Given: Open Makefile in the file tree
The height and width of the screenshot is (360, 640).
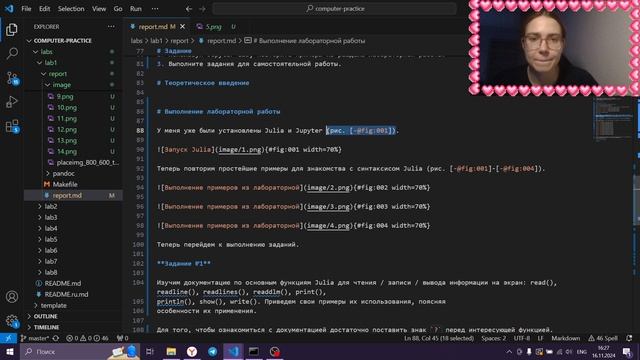Looking at the screenshot, I should (65, 184).
